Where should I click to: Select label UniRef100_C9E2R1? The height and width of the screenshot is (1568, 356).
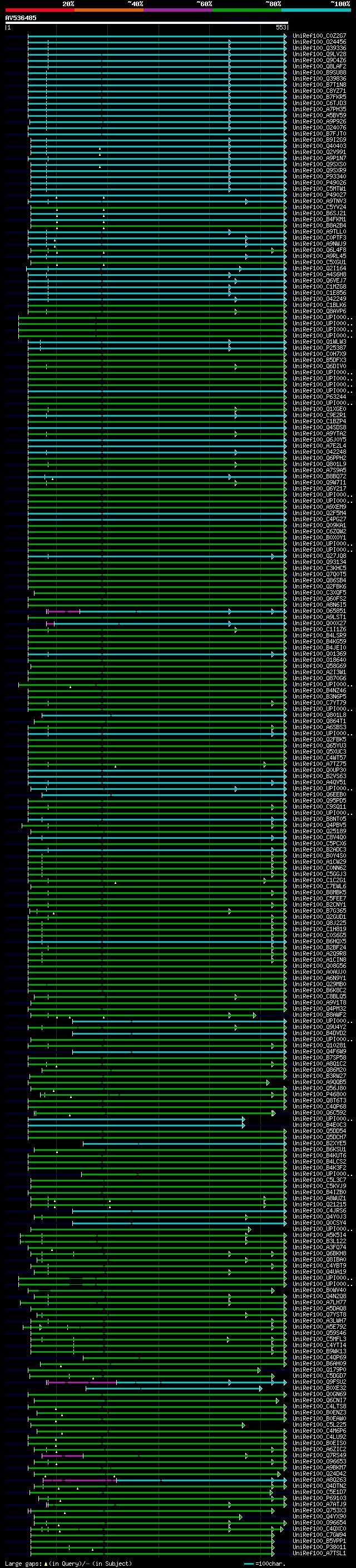319,415
